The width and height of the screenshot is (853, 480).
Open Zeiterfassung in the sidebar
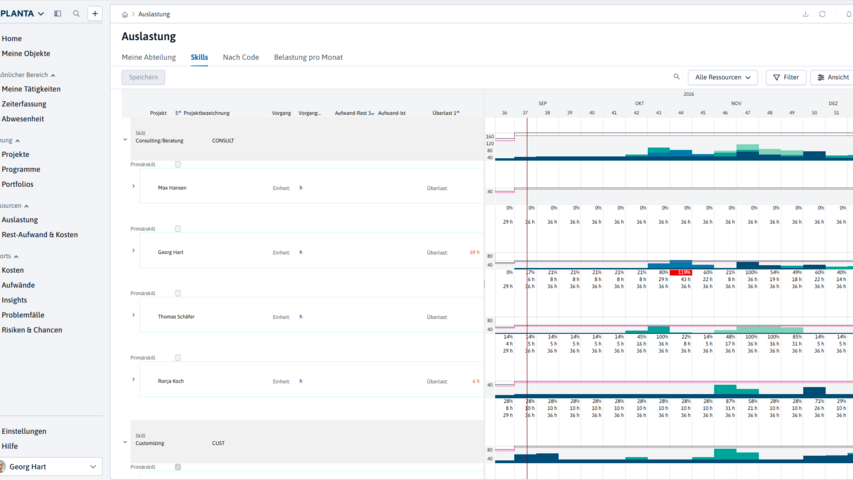click(x=24, y=104)
